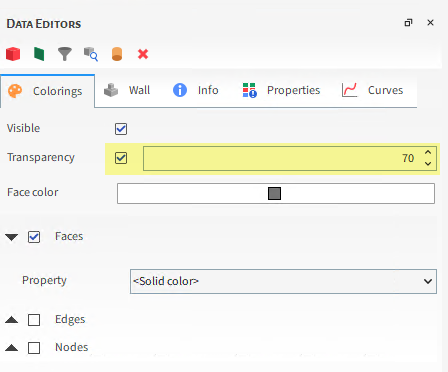Toggle the Faces checkbox
Viewport: 448px width, 372px height.
[34, 237]
